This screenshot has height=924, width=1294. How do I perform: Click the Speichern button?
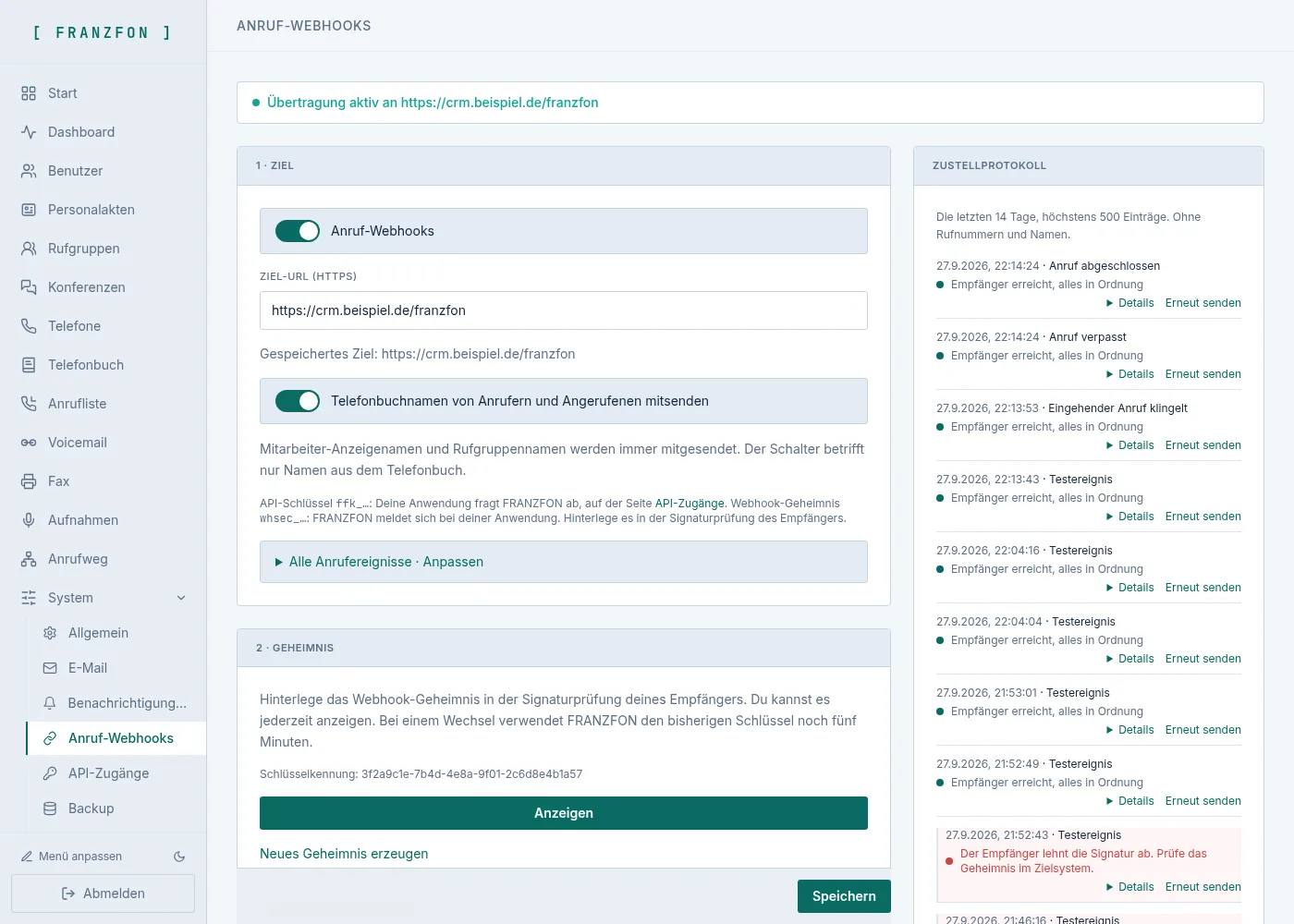click(x=844, y=896)
